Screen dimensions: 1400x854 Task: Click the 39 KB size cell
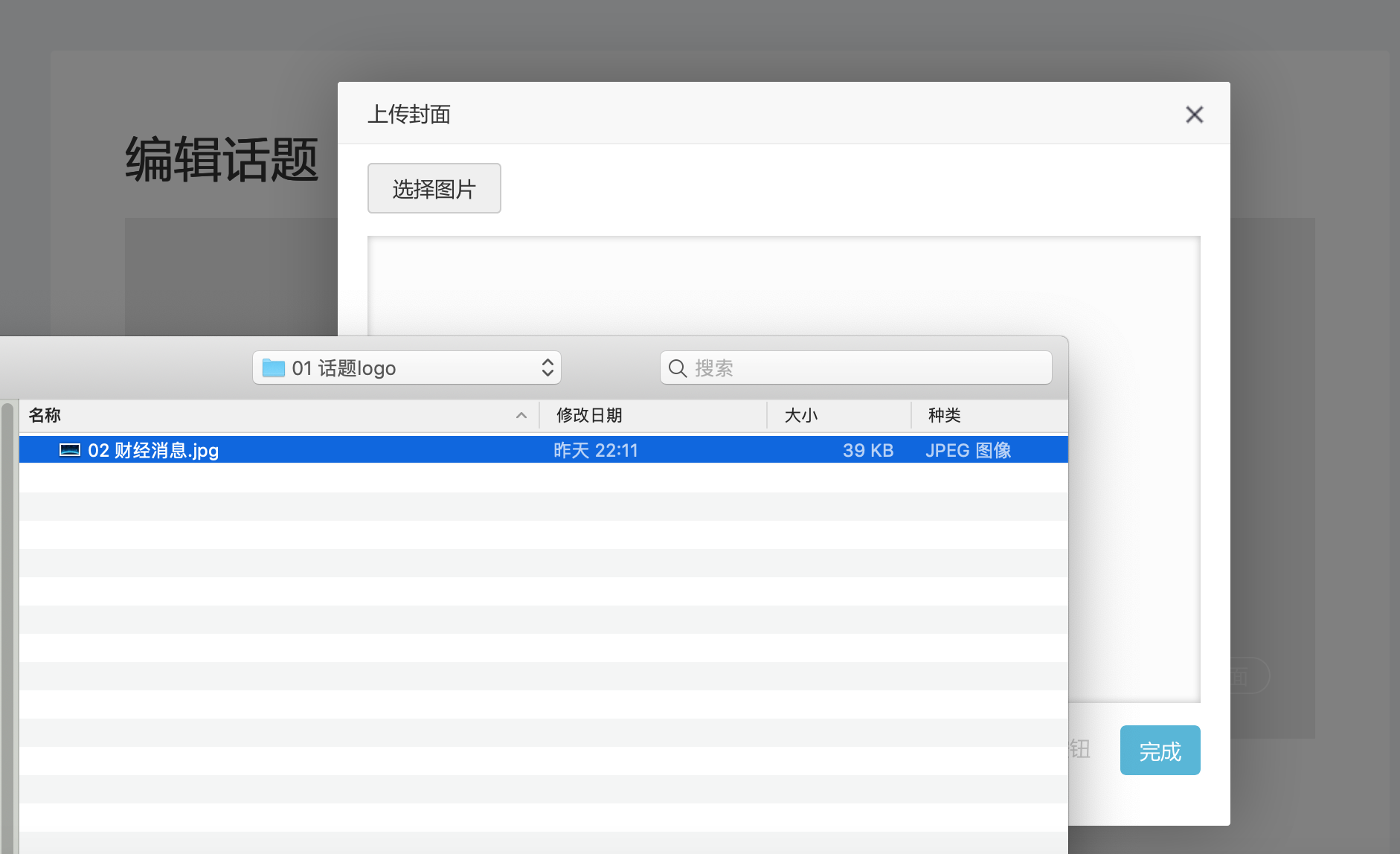[x=867, y=450]
